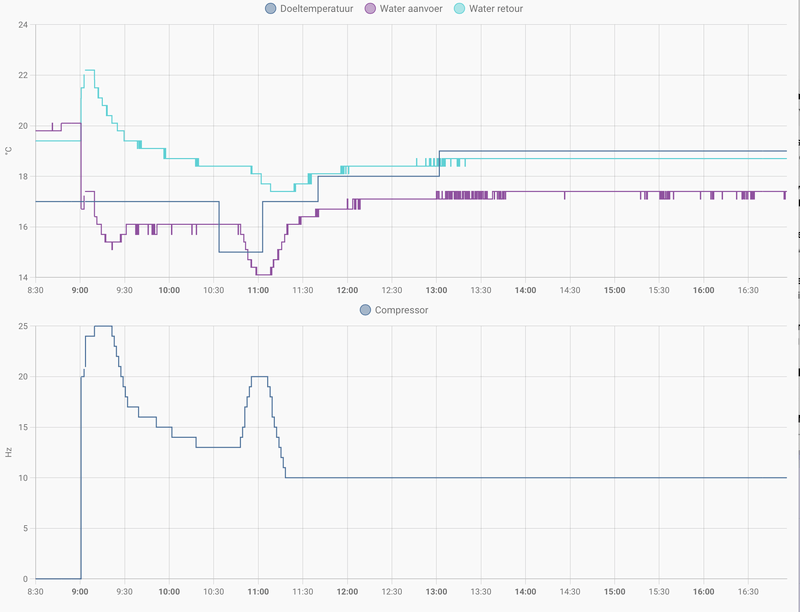Click the °C unit label of the upper chart
800x612 pixels.
tap(8, 150)
